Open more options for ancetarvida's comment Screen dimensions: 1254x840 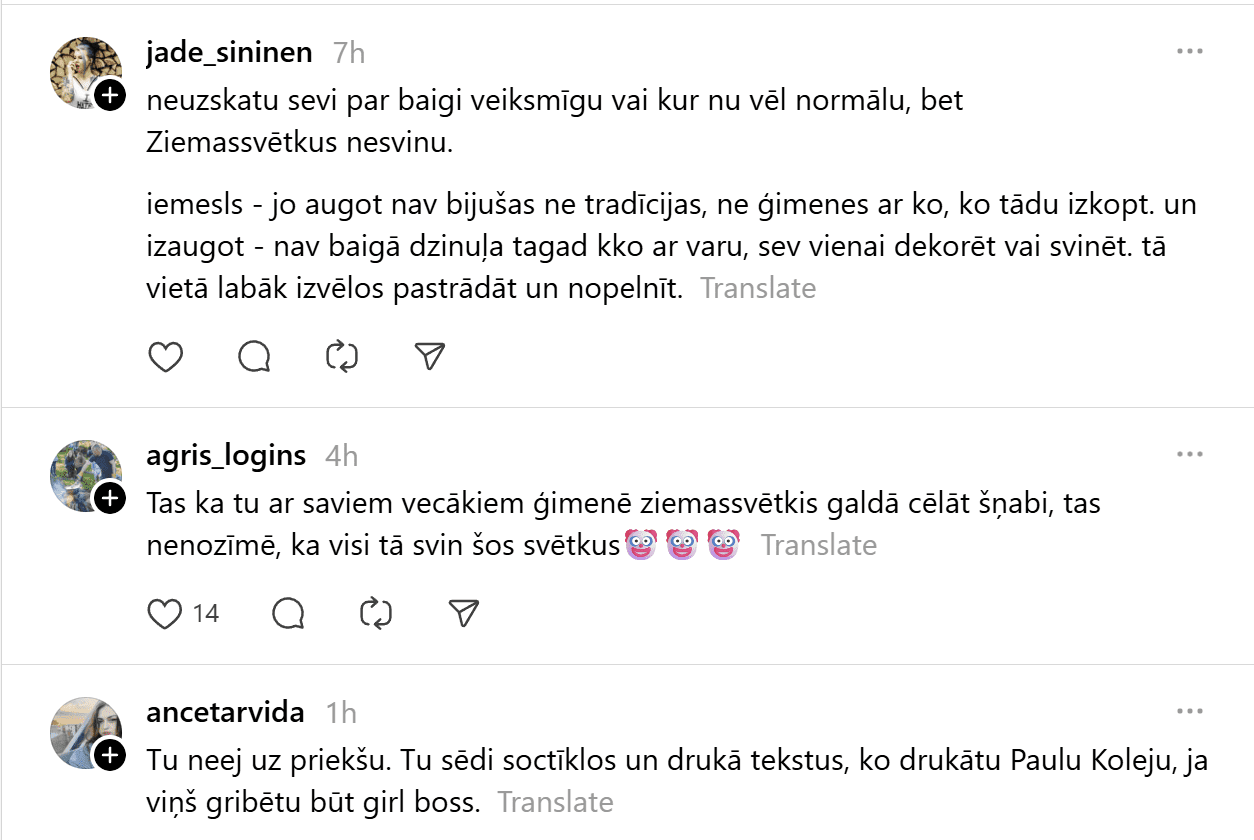pos(1189,712)
